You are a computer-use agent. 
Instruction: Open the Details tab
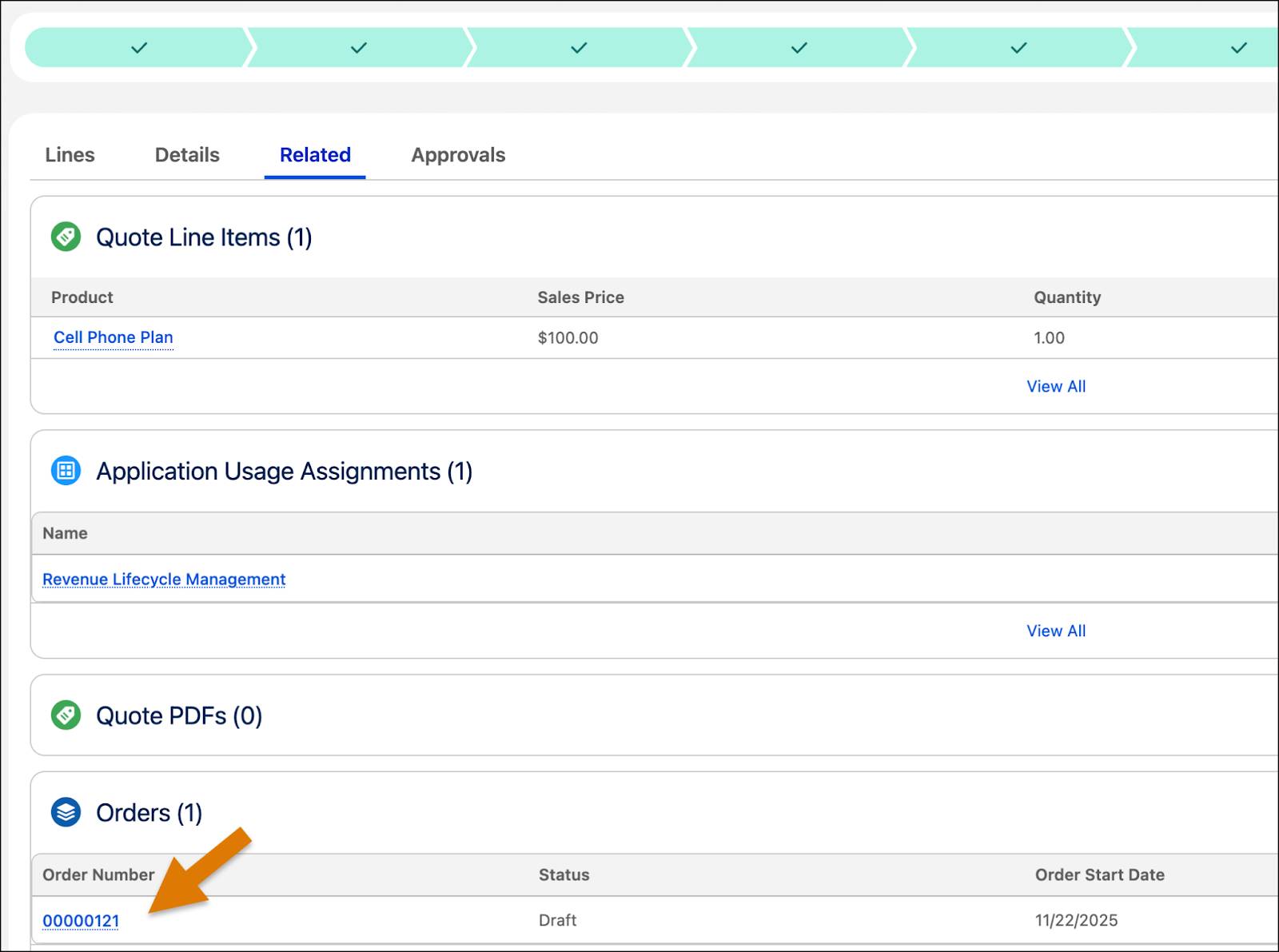point(187,155)
